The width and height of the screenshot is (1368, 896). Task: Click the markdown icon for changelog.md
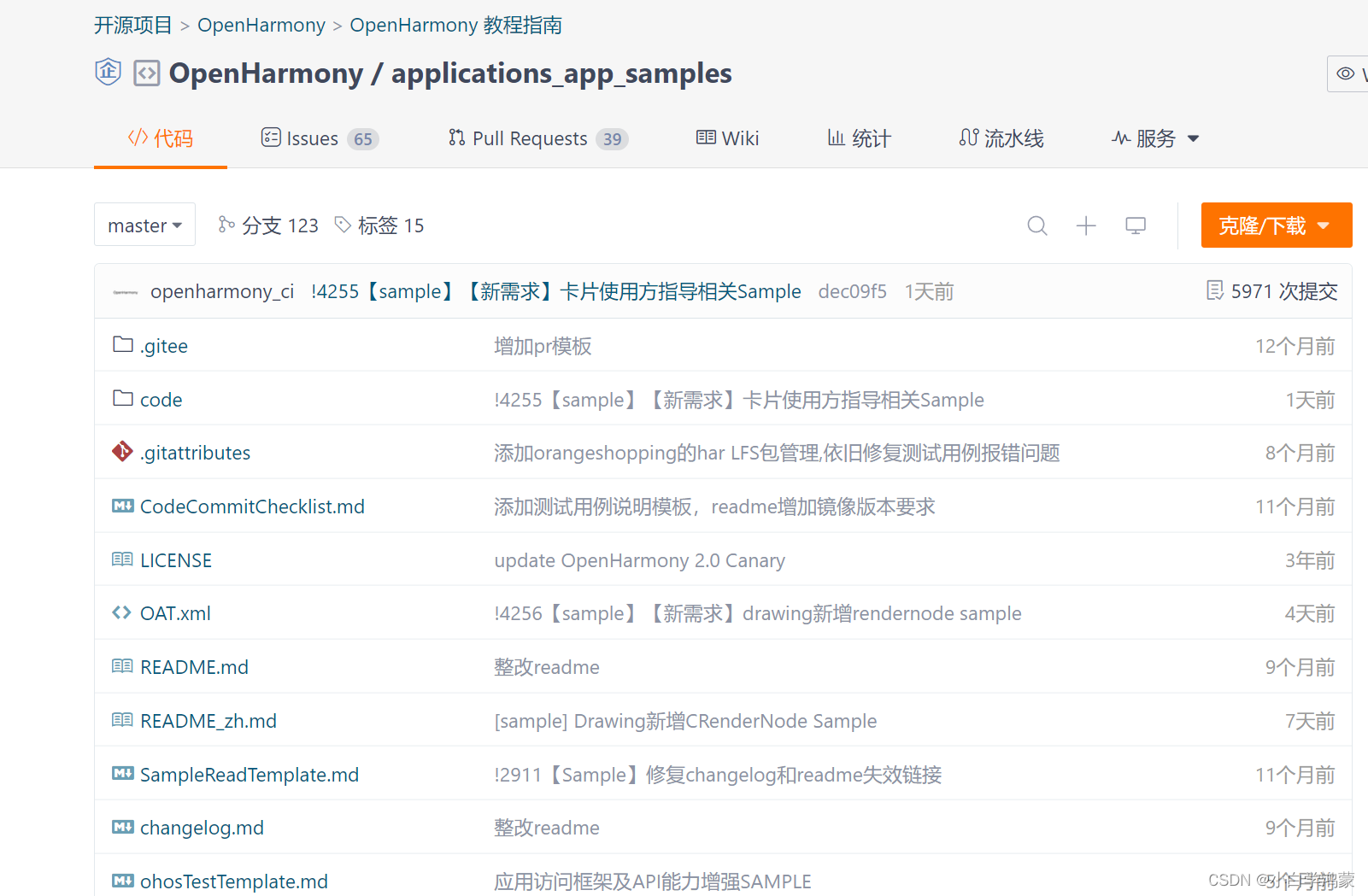pos(123,827)
